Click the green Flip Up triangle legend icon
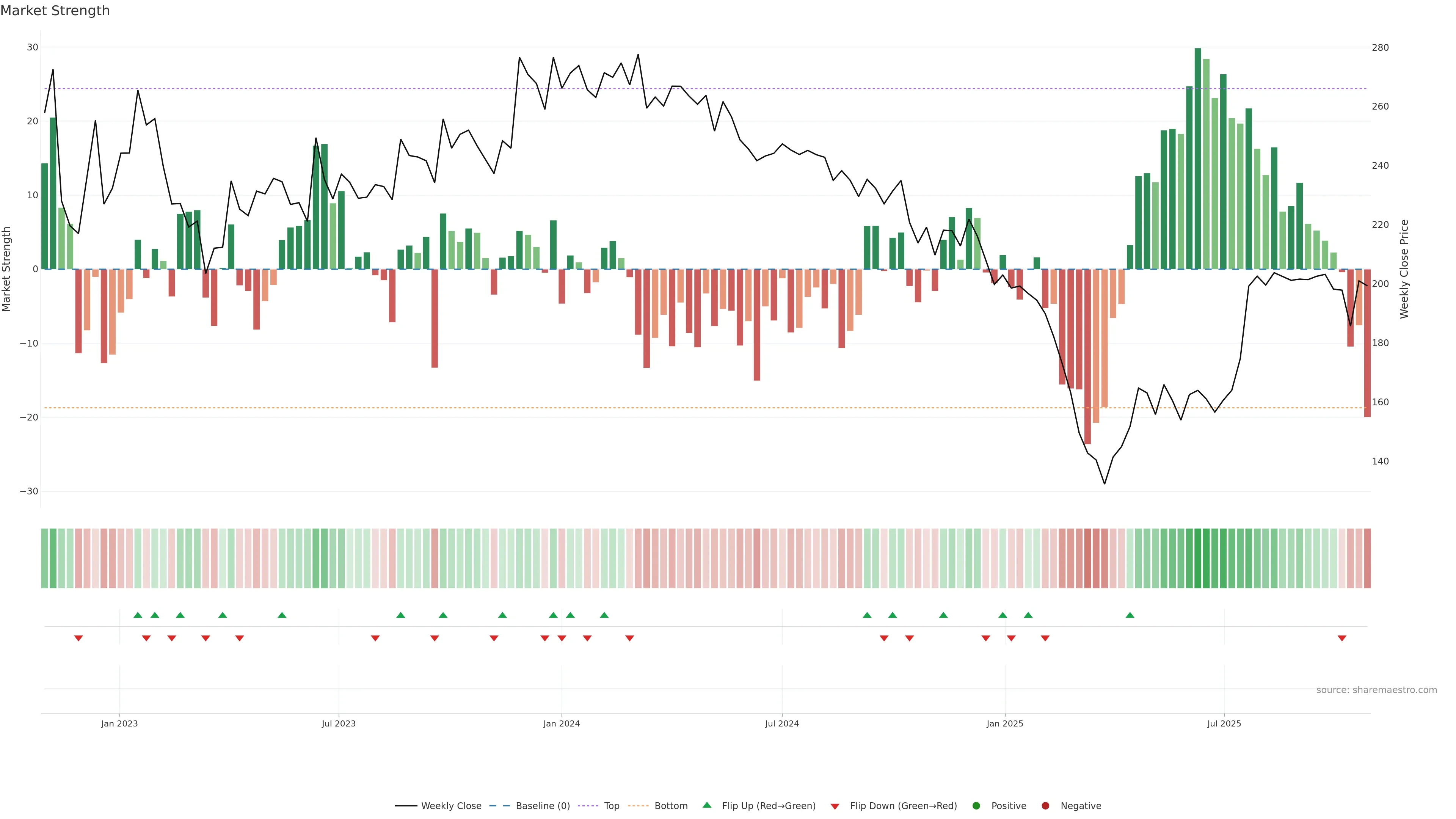 click(x=706, y=805)
